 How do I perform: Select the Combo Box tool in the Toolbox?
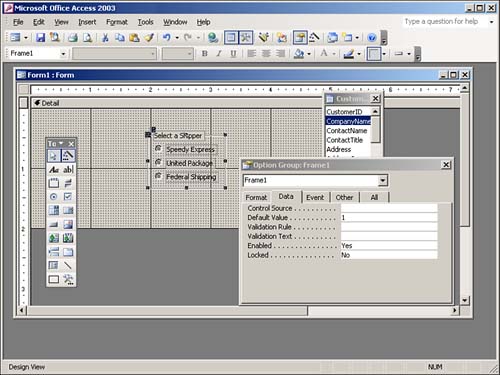click(x=54, y=210)
